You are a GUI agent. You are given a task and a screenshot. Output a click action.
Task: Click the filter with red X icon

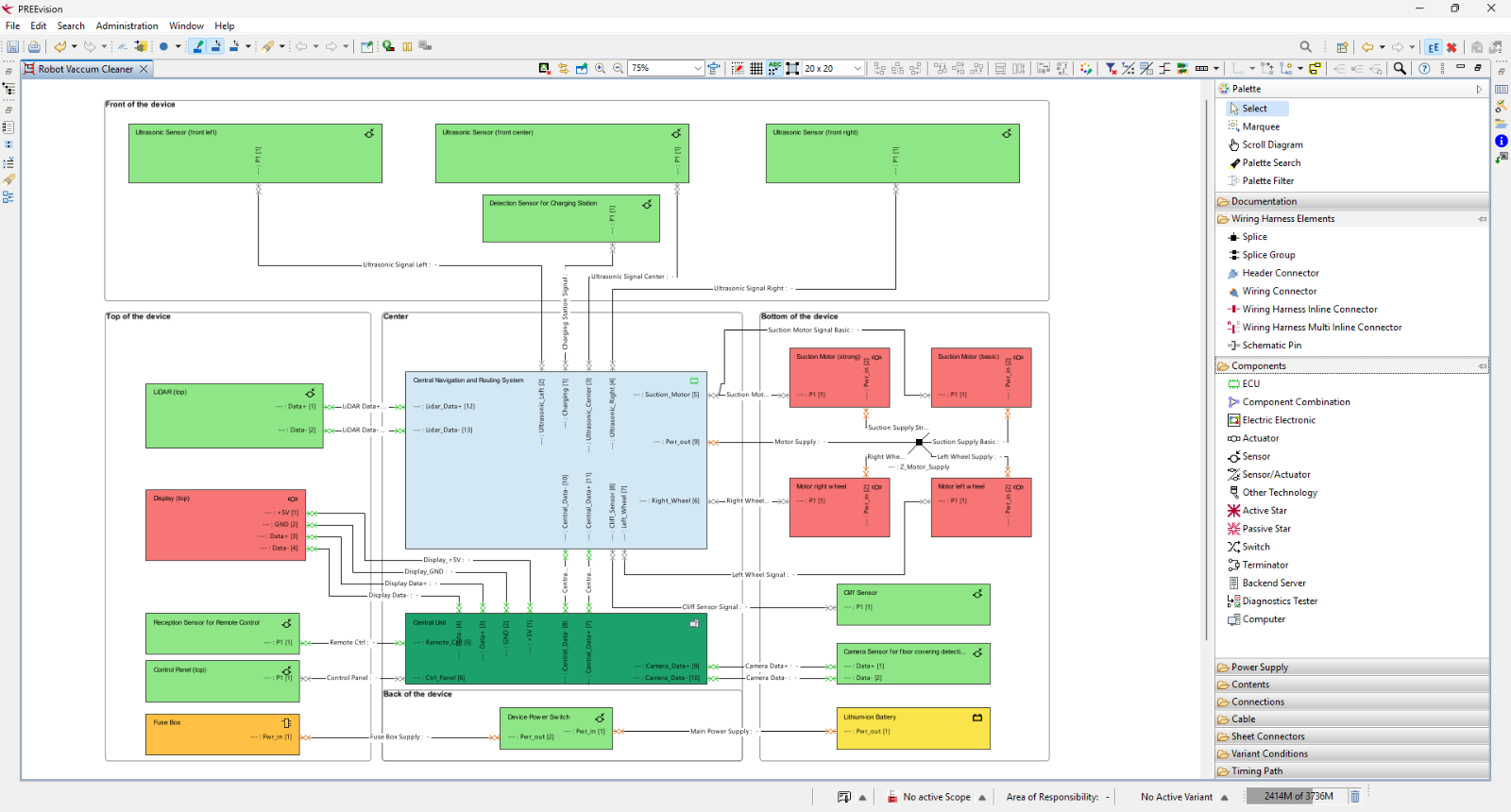[1112, 69]
